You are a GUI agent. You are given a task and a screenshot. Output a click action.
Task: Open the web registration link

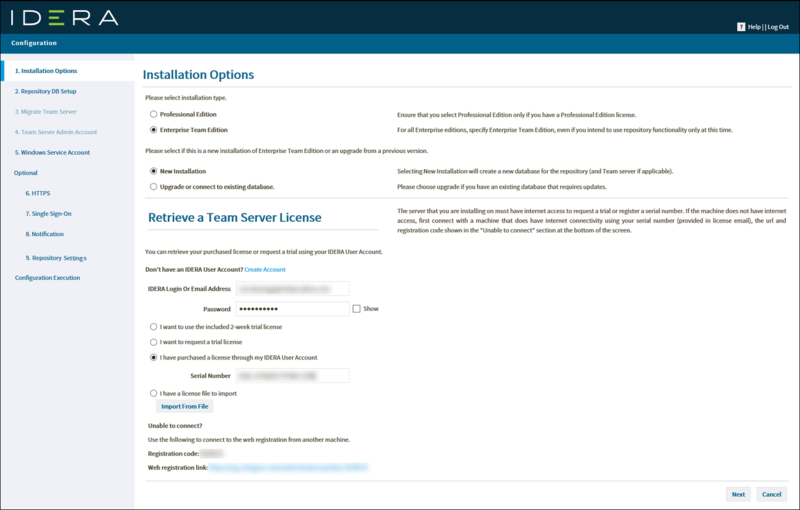tap(288, 467)
